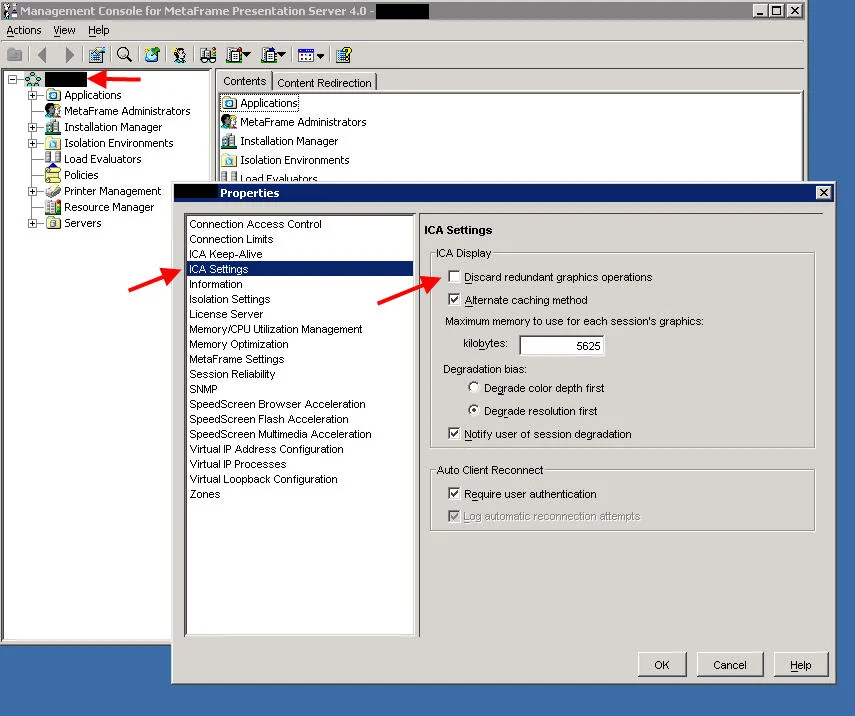Open the Help menu
The image size is (855, 716).
(99, 31)
